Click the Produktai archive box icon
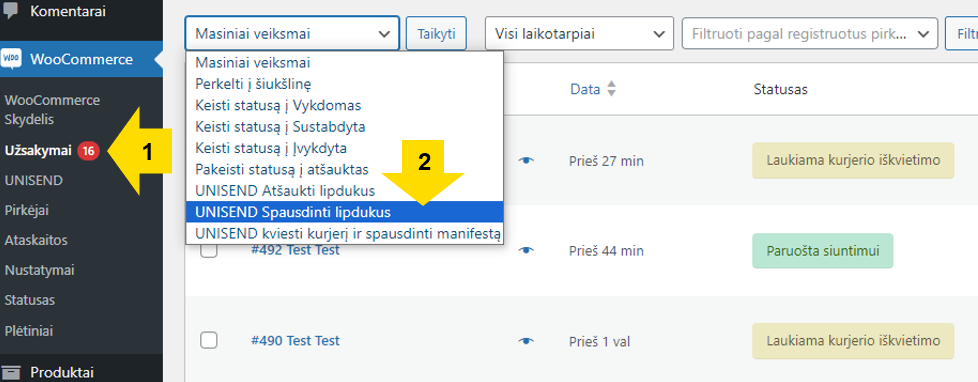The image size is (978, 382). coord(12,373)
